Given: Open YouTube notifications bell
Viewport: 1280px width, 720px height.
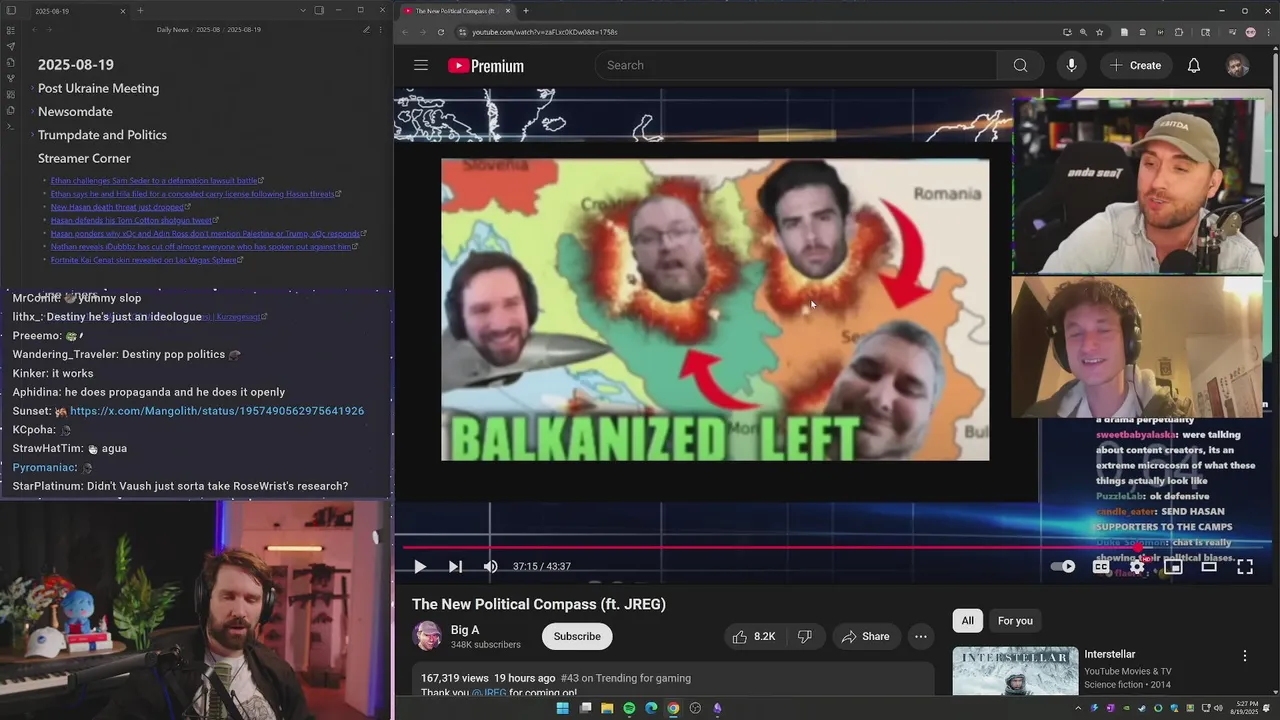Looking at the screenshot, I should [x=1193, y=65].
